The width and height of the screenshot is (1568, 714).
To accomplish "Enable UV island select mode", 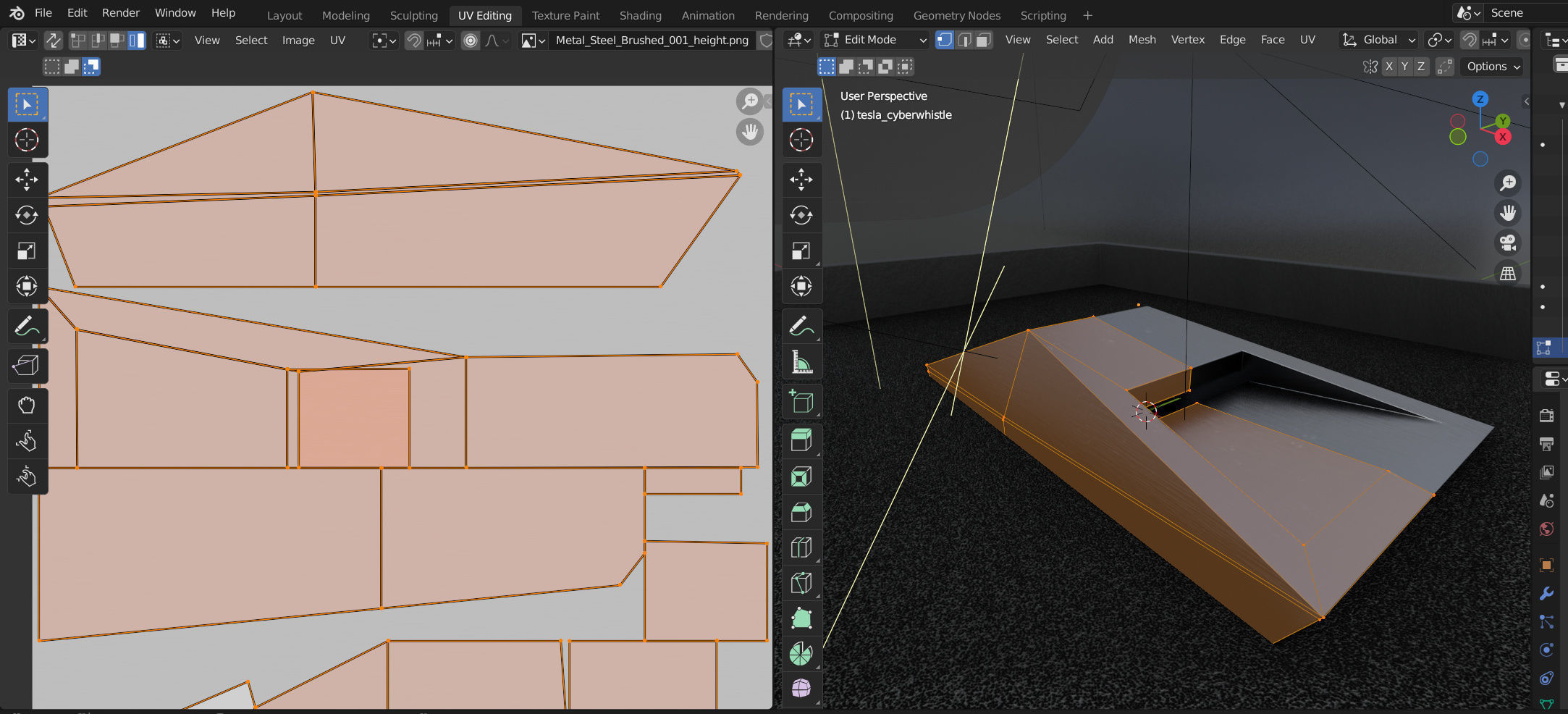I will (137, 41).
